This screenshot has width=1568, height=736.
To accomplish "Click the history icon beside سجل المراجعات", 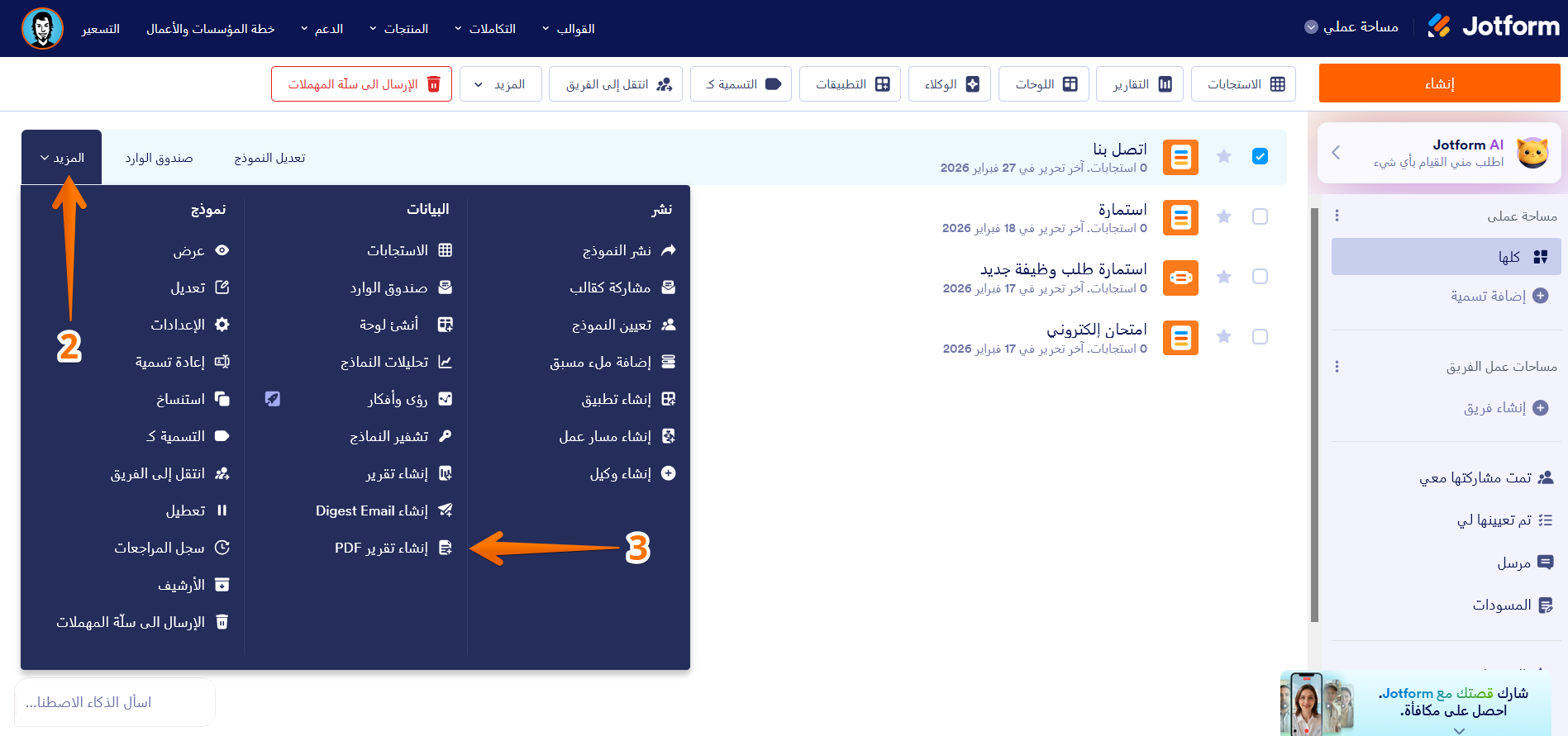I will coord(222,548).
